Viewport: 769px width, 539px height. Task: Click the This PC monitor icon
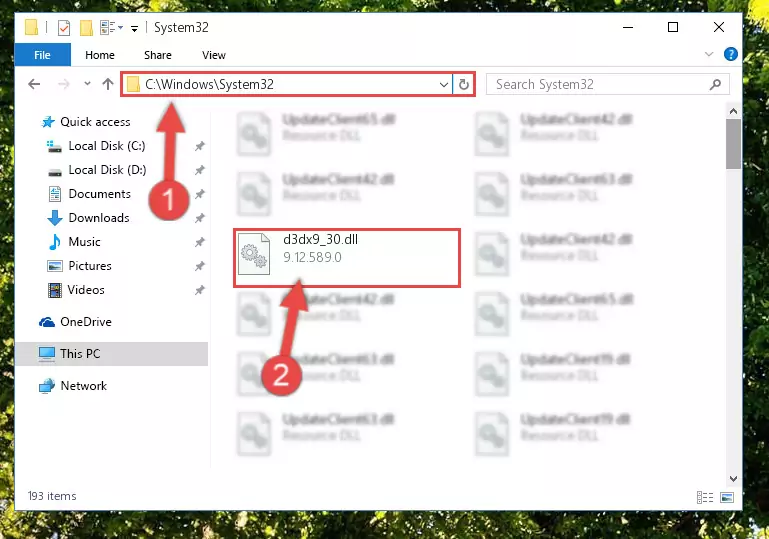47,354
